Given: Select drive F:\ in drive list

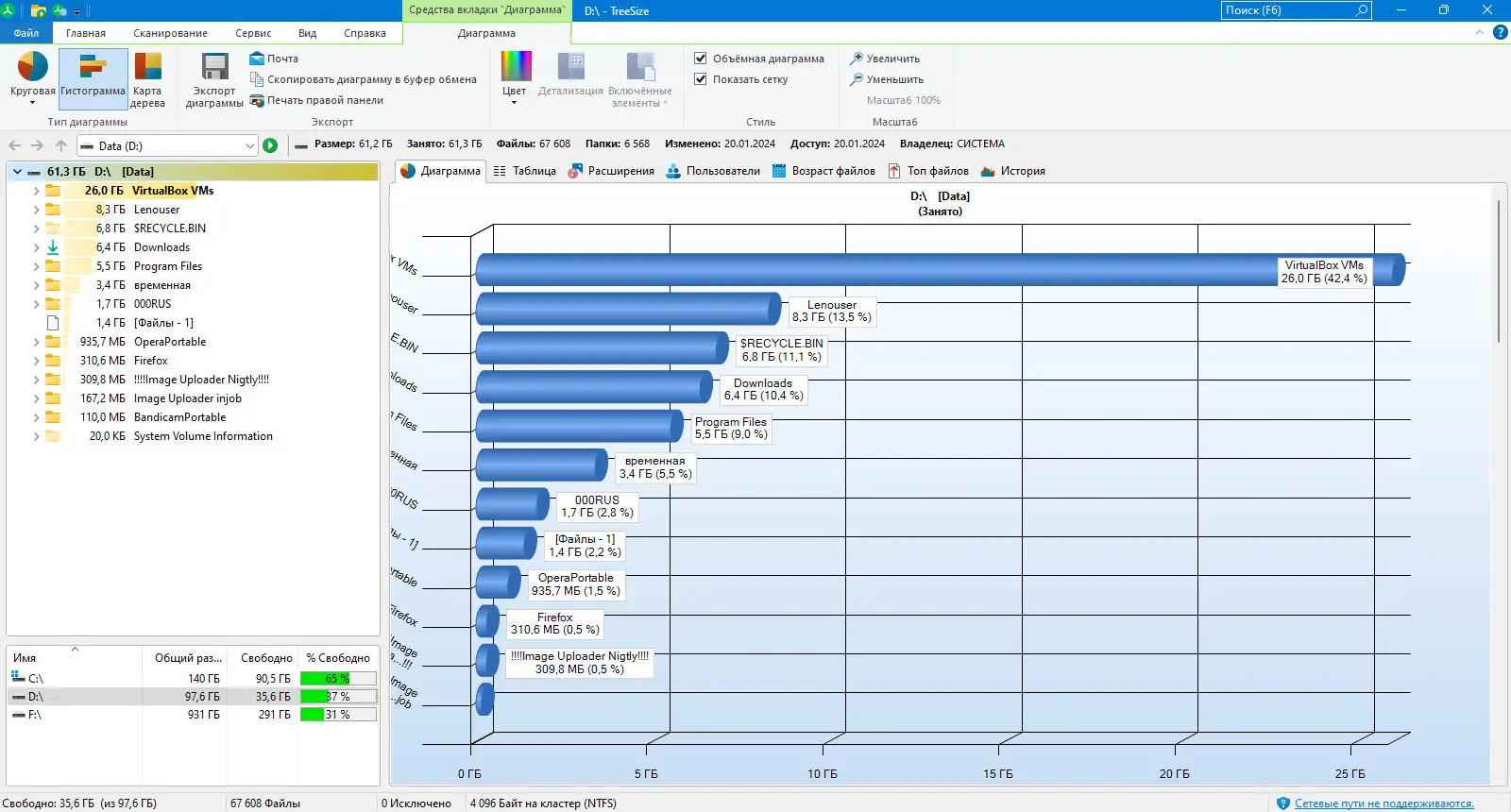Looking at the screenshot, I should click(193, 715).
